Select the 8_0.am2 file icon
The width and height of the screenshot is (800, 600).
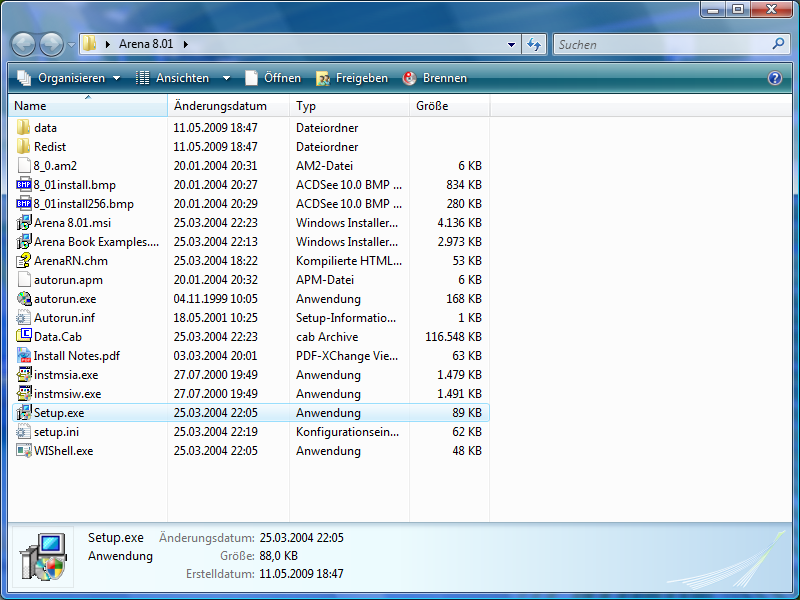click(24, 165)
